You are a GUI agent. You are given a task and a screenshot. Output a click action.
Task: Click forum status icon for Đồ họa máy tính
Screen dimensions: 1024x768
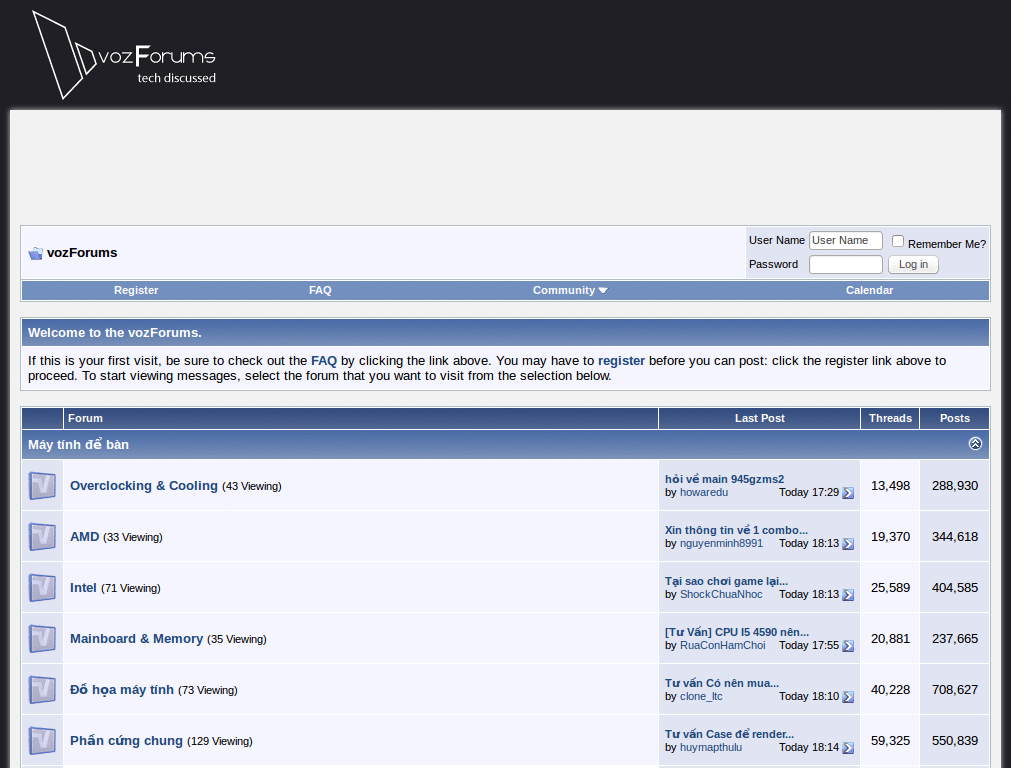click(x=42, y=690)
